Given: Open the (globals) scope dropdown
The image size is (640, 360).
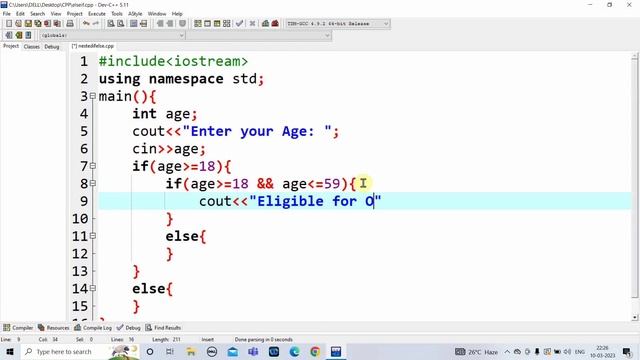Looking at the screenshot, I should 112,36.
